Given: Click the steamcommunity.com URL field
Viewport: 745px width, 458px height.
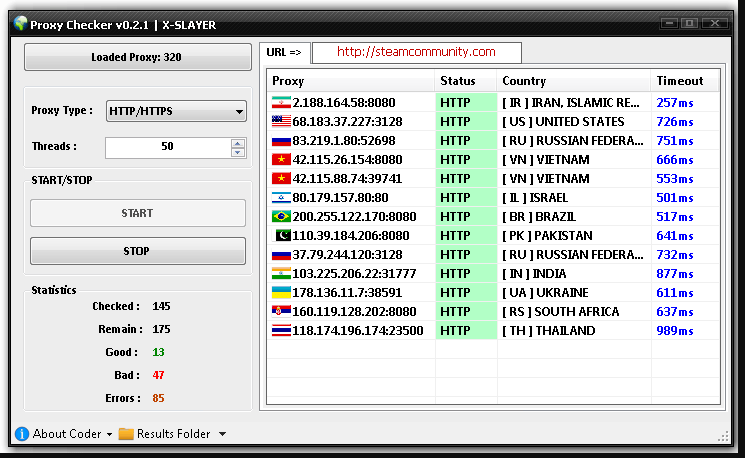Looking at the screenshot, I should pos(417,52).
